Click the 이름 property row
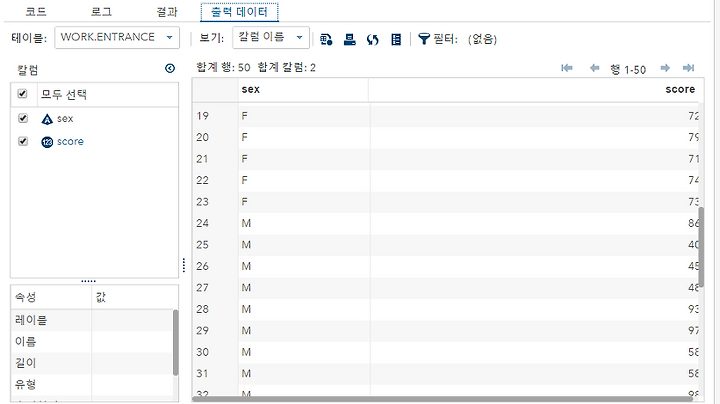The width and height of the screenshot is (720, 404). click(92, 342)
